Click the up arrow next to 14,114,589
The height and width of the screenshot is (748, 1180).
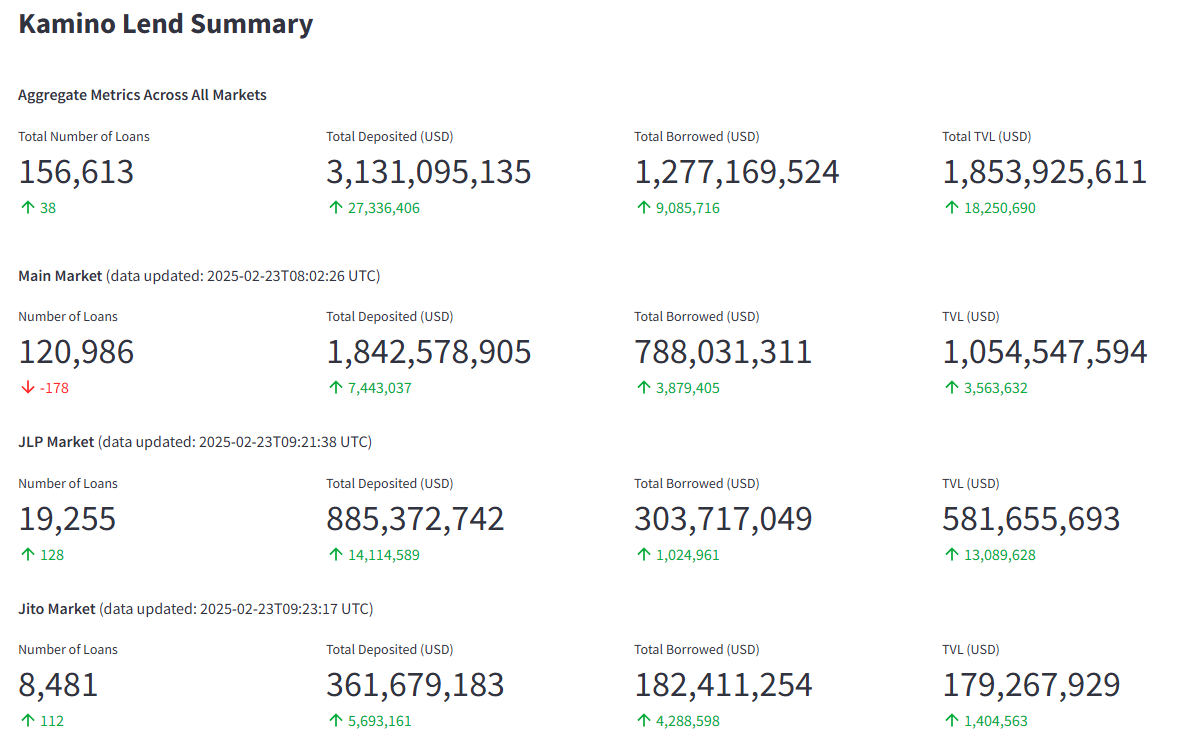[334, 554]
